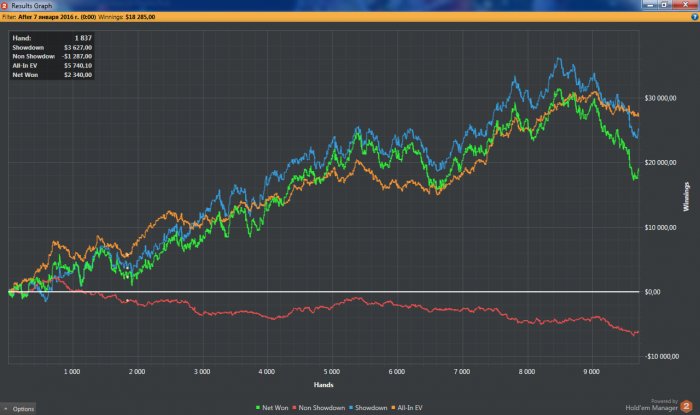This screenshot has width=700, height=415.
Task: Toggle the Non Showdown series via legend label
Action: [323, 407]
